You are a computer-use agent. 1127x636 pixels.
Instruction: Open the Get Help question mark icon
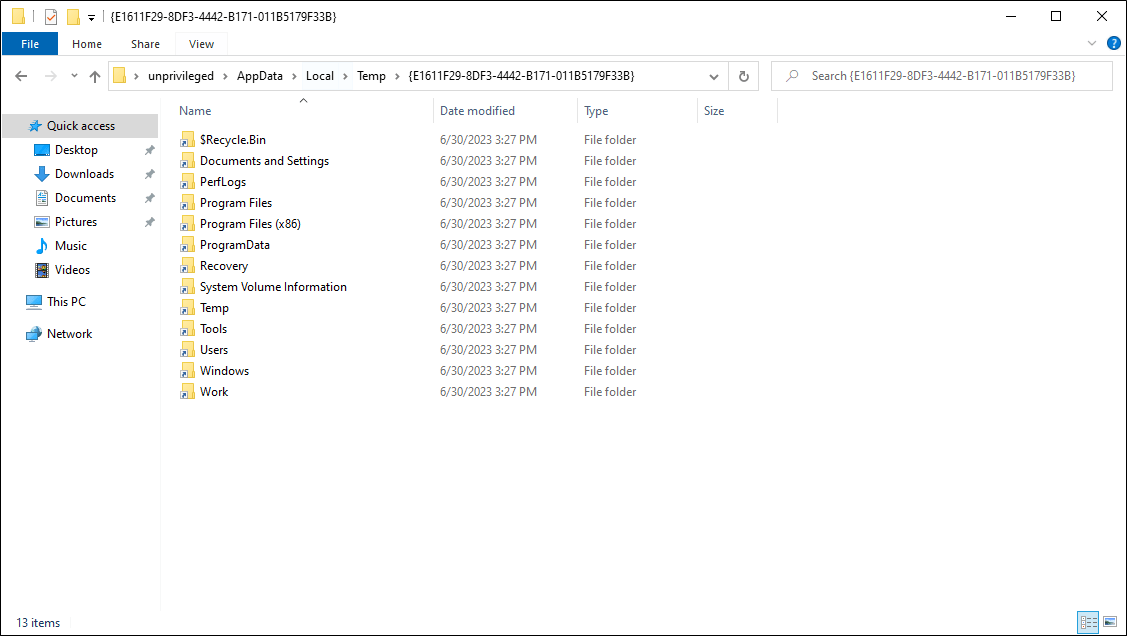click(1113, 43)
